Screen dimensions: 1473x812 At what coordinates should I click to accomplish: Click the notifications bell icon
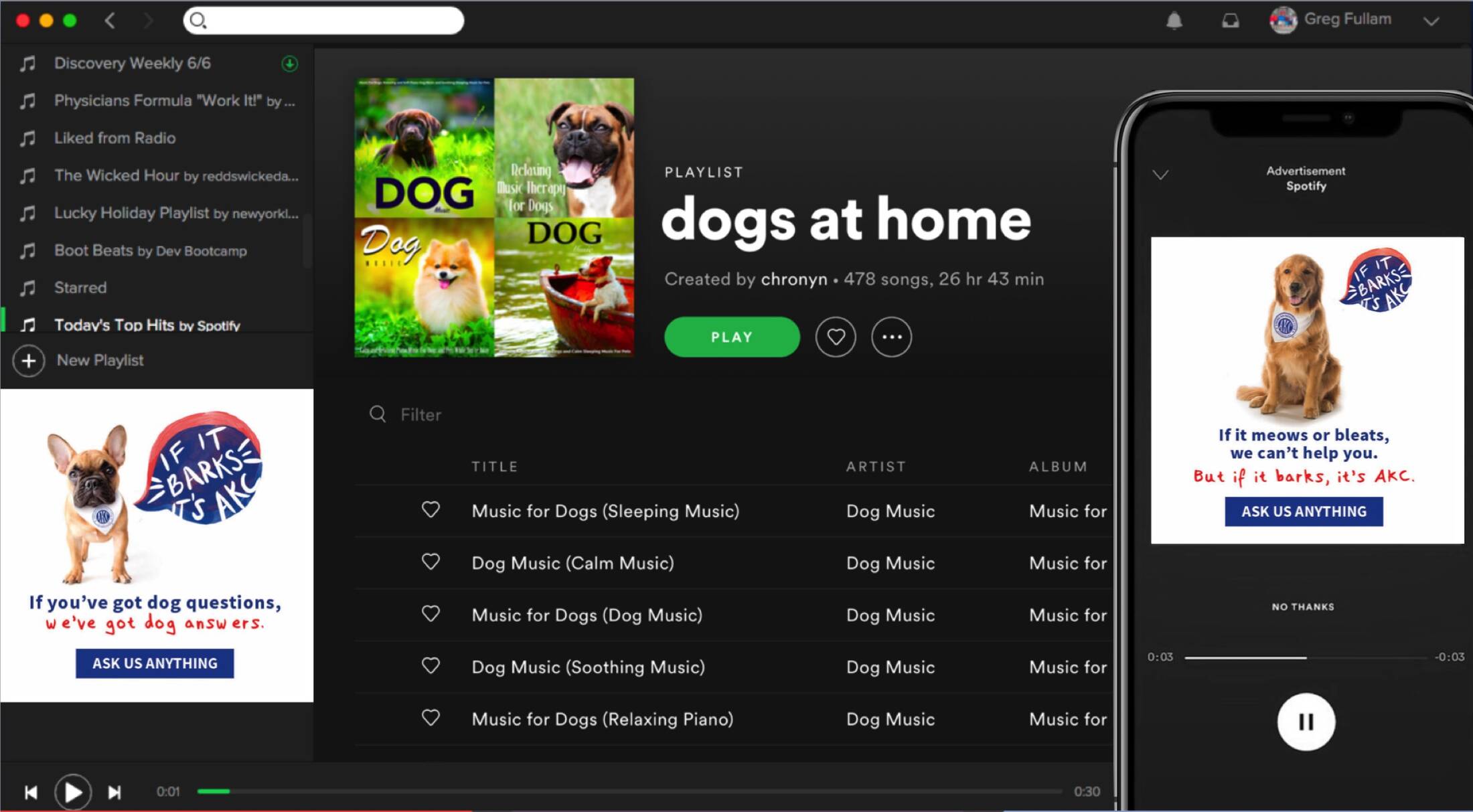coord(1174,21)
